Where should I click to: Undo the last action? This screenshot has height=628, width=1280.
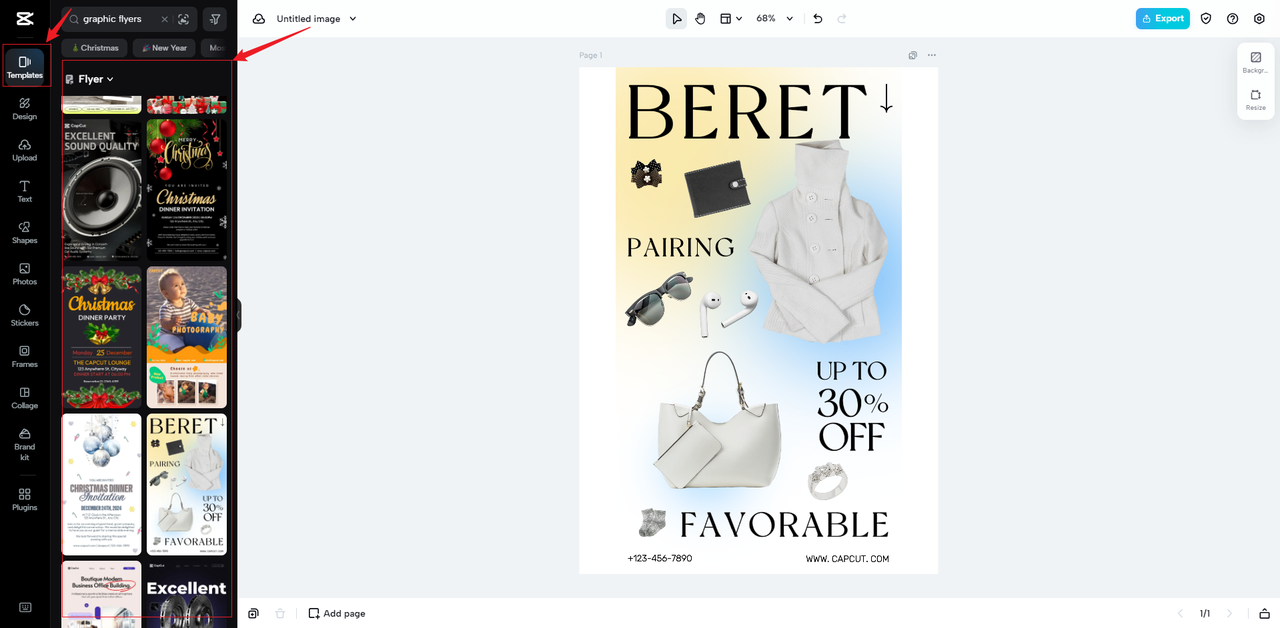pos(818,18)
